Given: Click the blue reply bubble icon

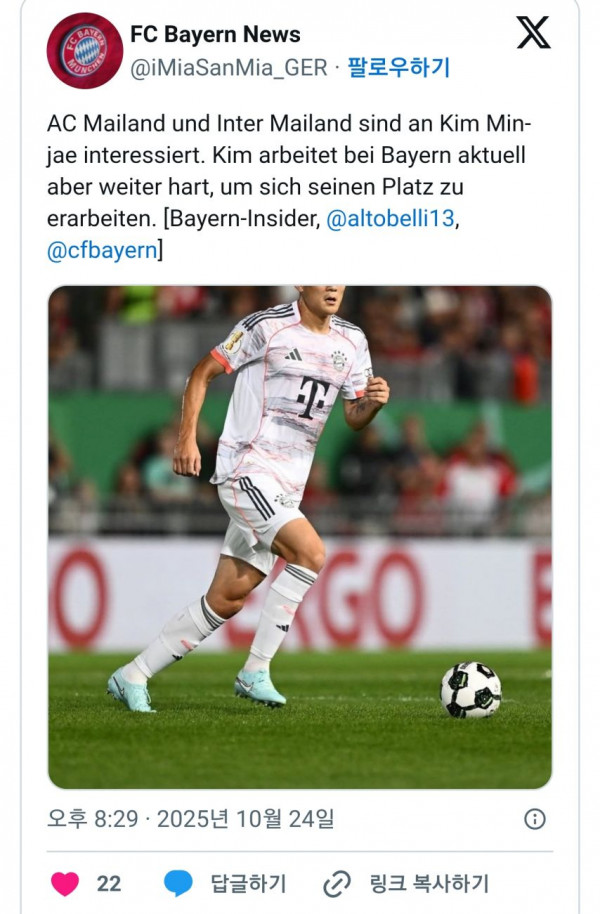Looking at the screenshot, I should coord(178,884).
